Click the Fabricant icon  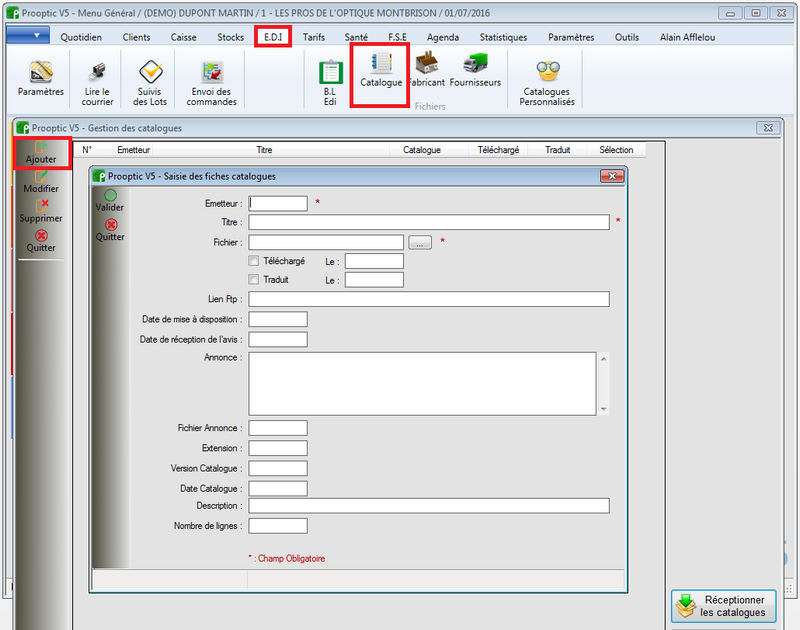coord(428,69)
